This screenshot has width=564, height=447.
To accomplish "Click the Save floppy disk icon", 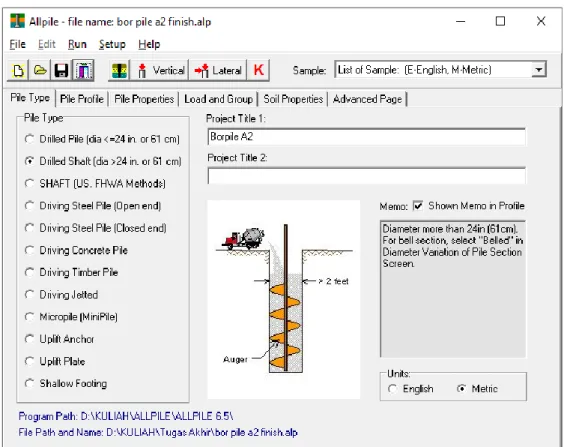I will [x=61, y=70].
